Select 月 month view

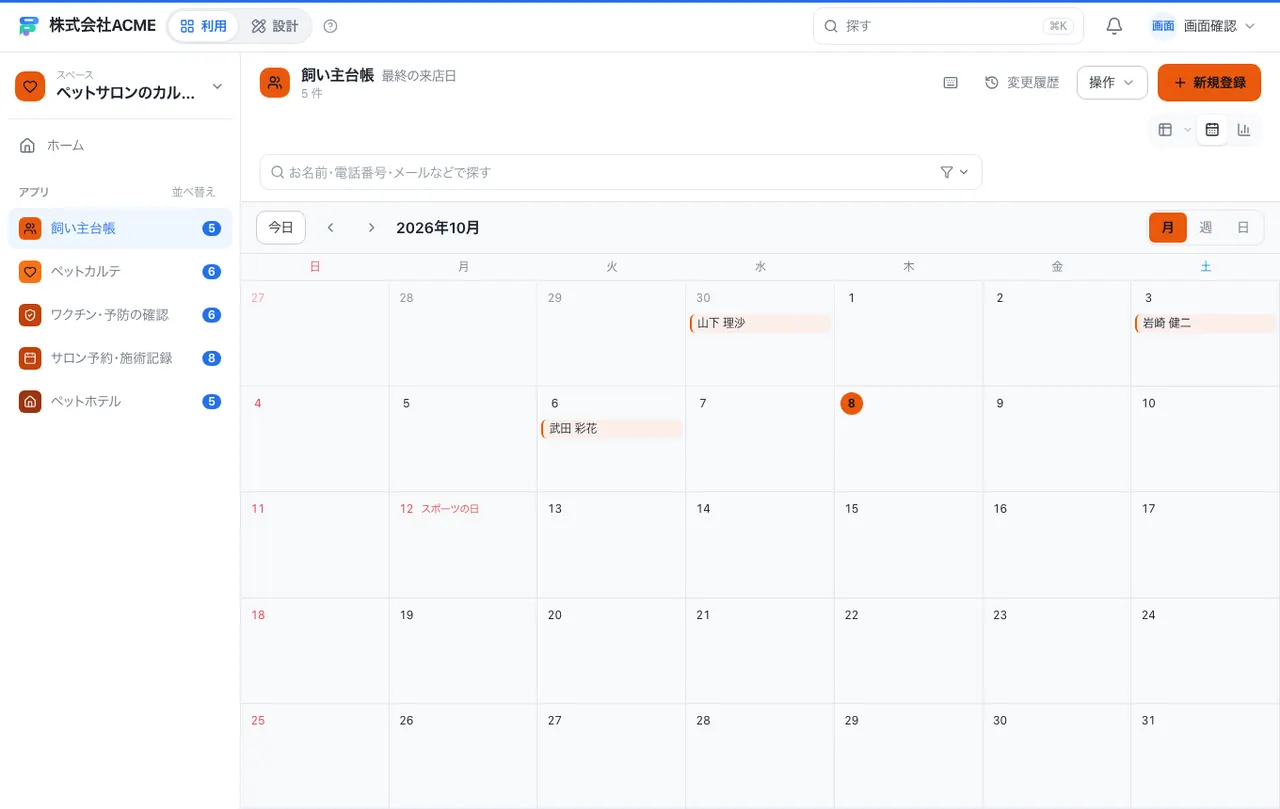coord(1168,228)
